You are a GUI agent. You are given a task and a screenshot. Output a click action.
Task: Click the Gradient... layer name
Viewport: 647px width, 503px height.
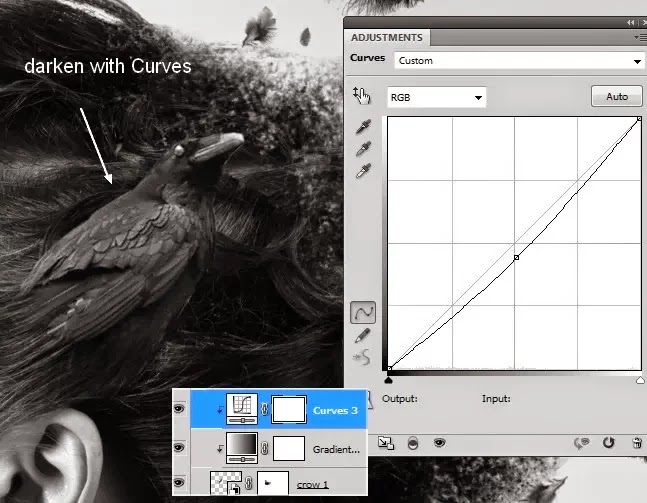point(336,449)
